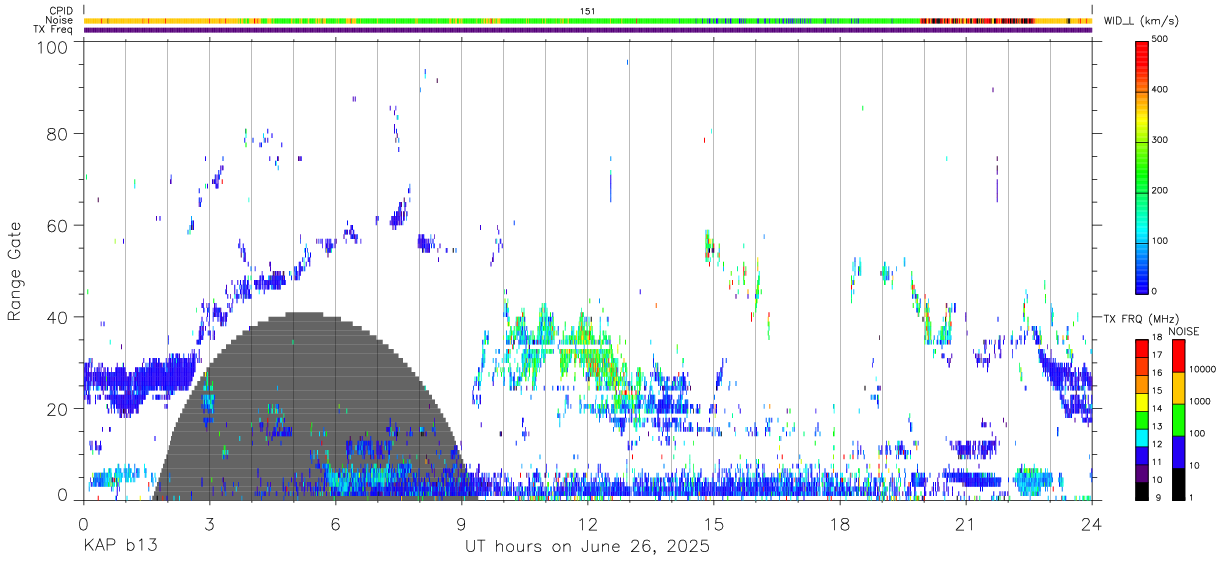Click the TX frequency legend label '18'
The image size is (1228, 567).
coord(1158,337)
